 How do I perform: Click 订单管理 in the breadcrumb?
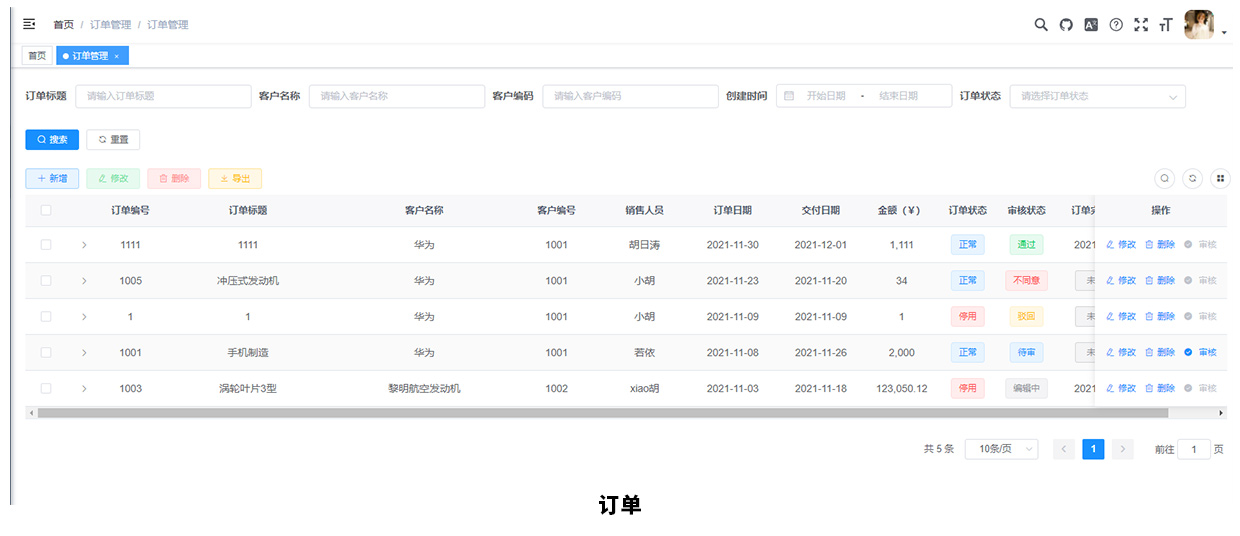click(110, 25)
